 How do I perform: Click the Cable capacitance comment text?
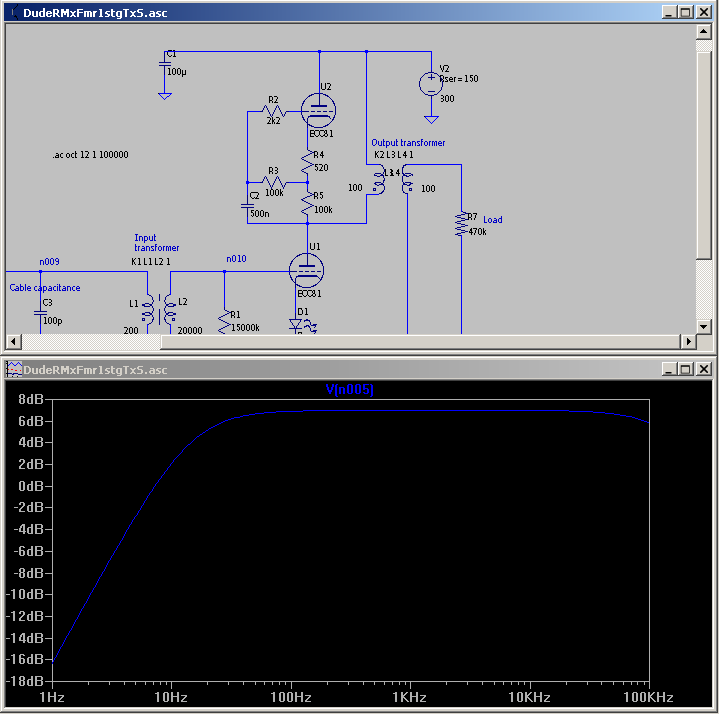45,288
